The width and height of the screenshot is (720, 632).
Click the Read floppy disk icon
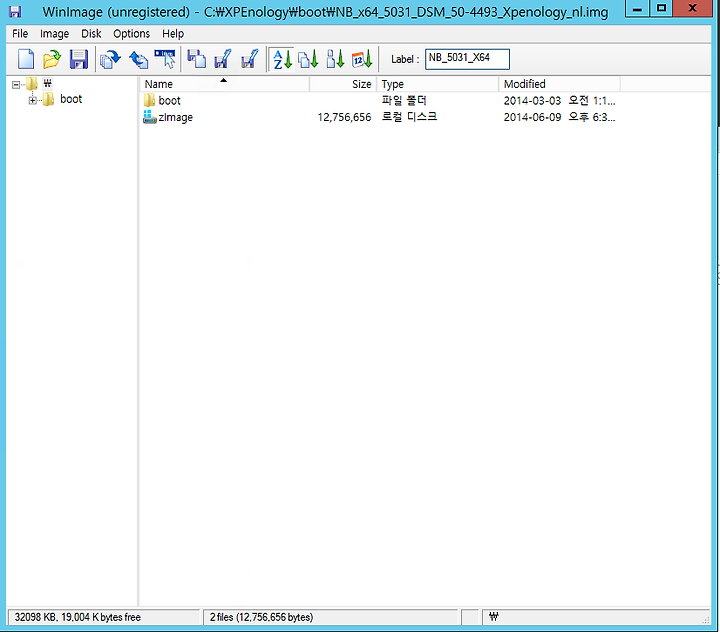tap(197, 59)
